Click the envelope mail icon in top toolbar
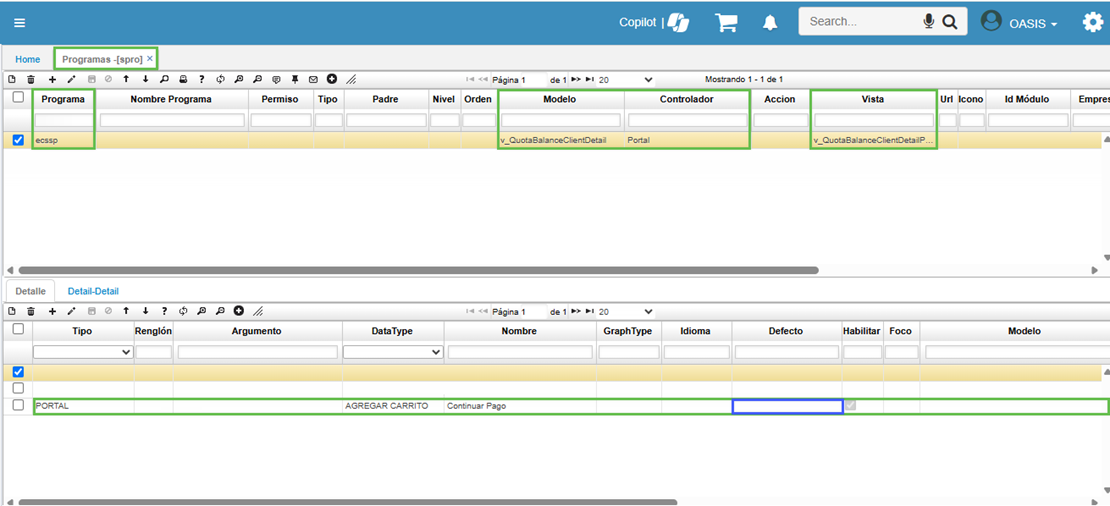The width and height of the screenshot is (1110, 506). click(313, 79)
